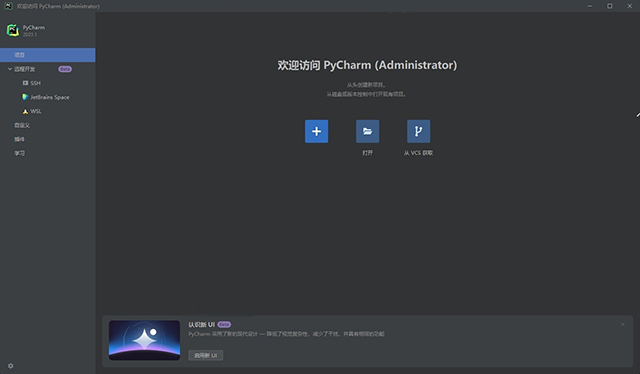The width and height of the screenshot is (640, 374).
Task: Click the Get from VCS label
Action: pyautogui.click(x=418, y=153)
